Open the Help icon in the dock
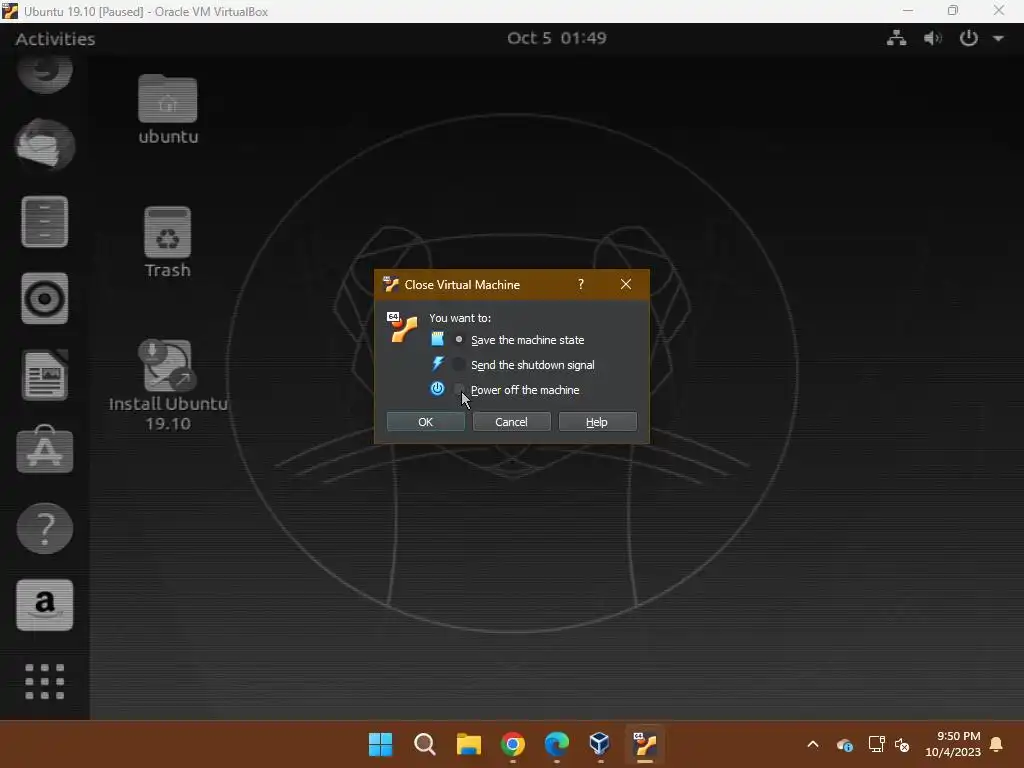This screenshot has width=1024, height=768. 44,528
